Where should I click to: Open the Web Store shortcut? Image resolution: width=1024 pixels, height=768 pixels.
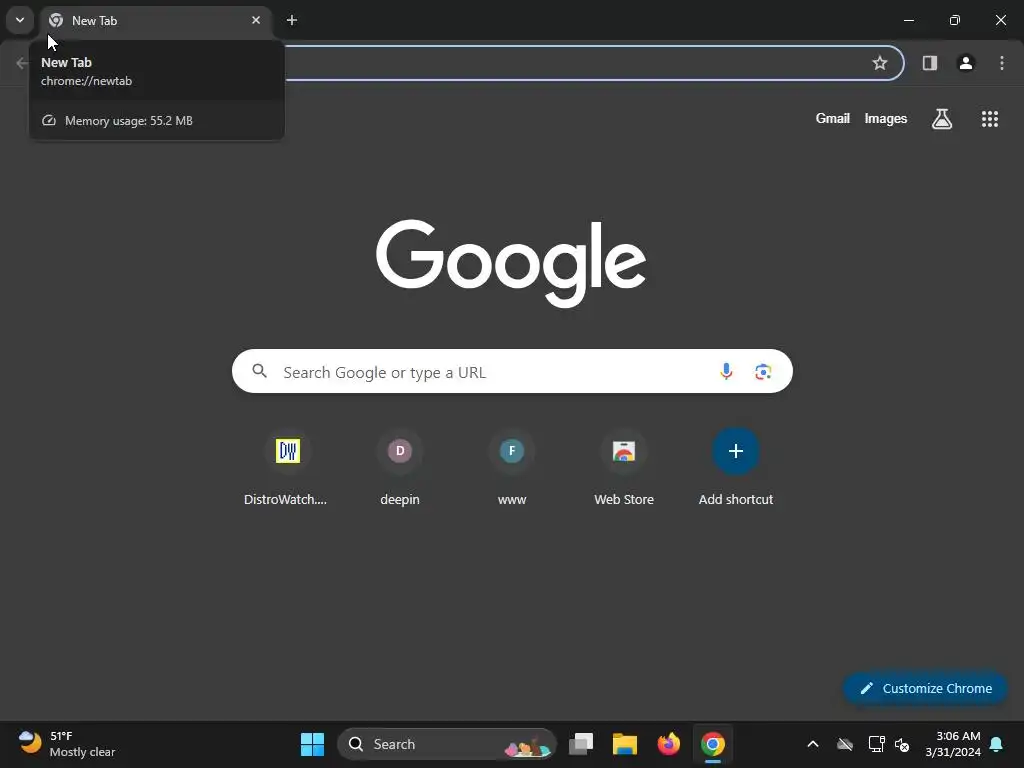[x=624, y=468]
